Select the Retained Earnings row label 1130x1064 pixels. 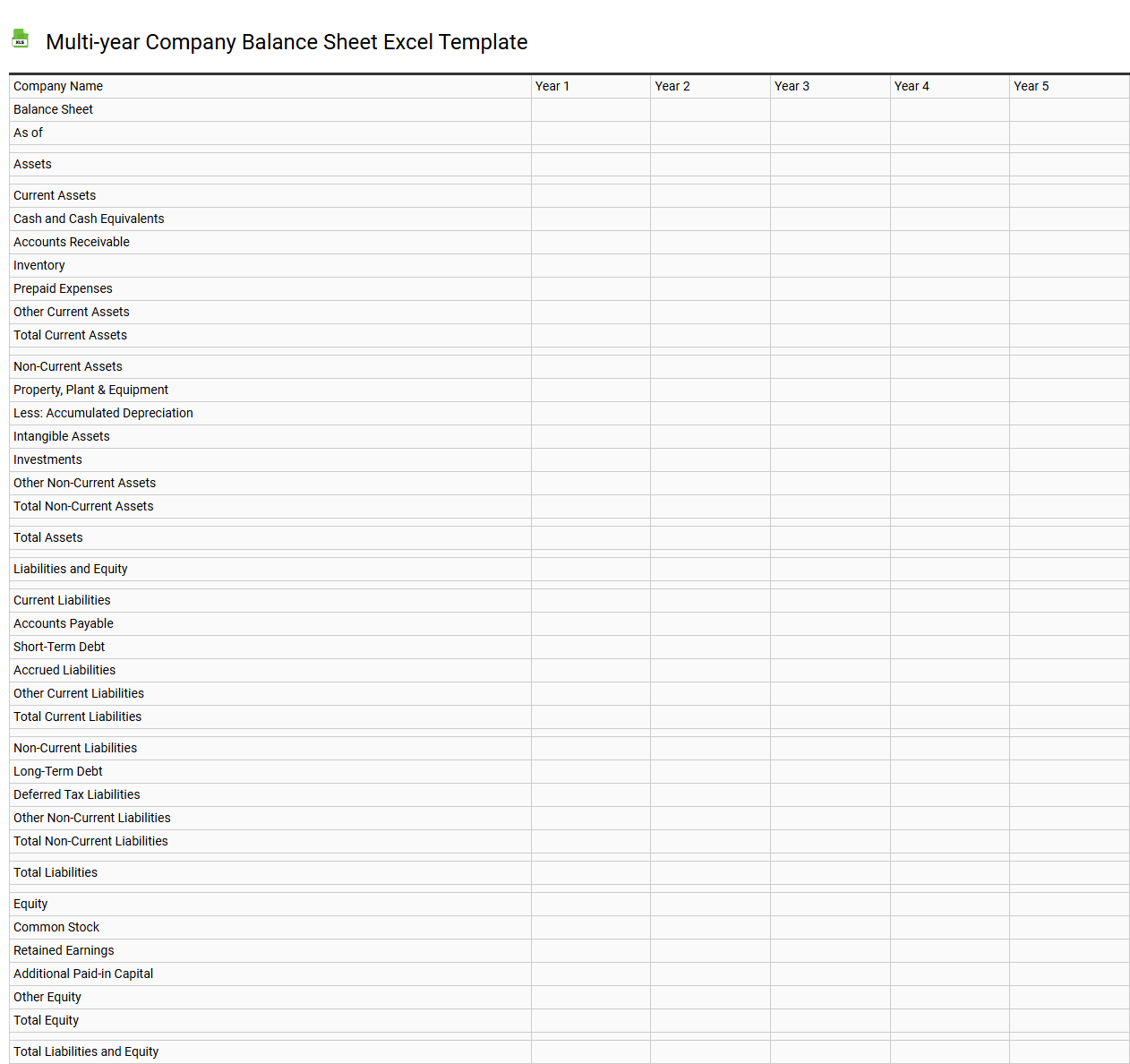click(64, 950)
